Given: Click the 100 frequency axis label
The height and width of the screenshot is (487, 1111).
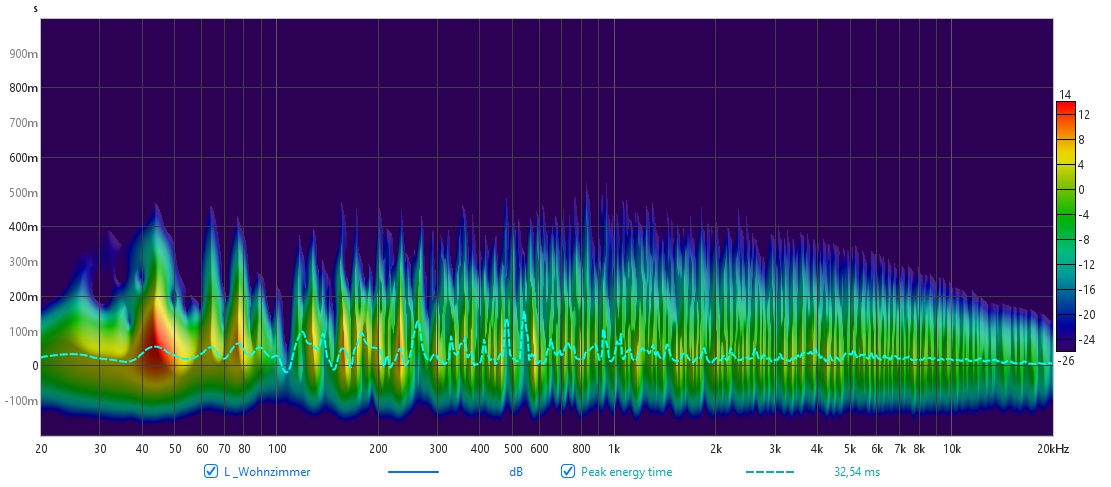Looking at the screenshot, I should point(277,449).
